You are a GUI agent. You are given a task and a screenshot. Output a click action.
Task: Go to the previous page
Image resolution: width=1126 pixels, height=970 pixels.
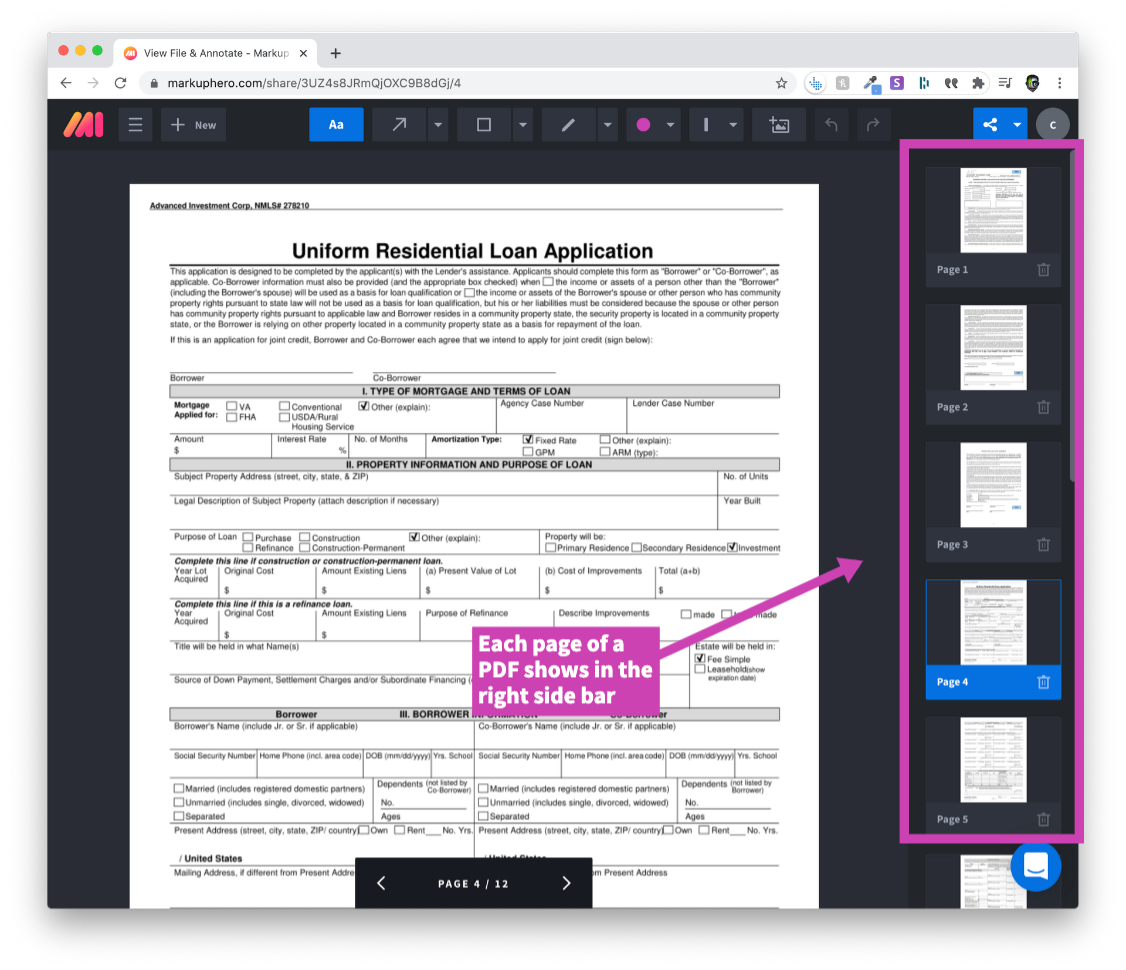tap(381, 883)
